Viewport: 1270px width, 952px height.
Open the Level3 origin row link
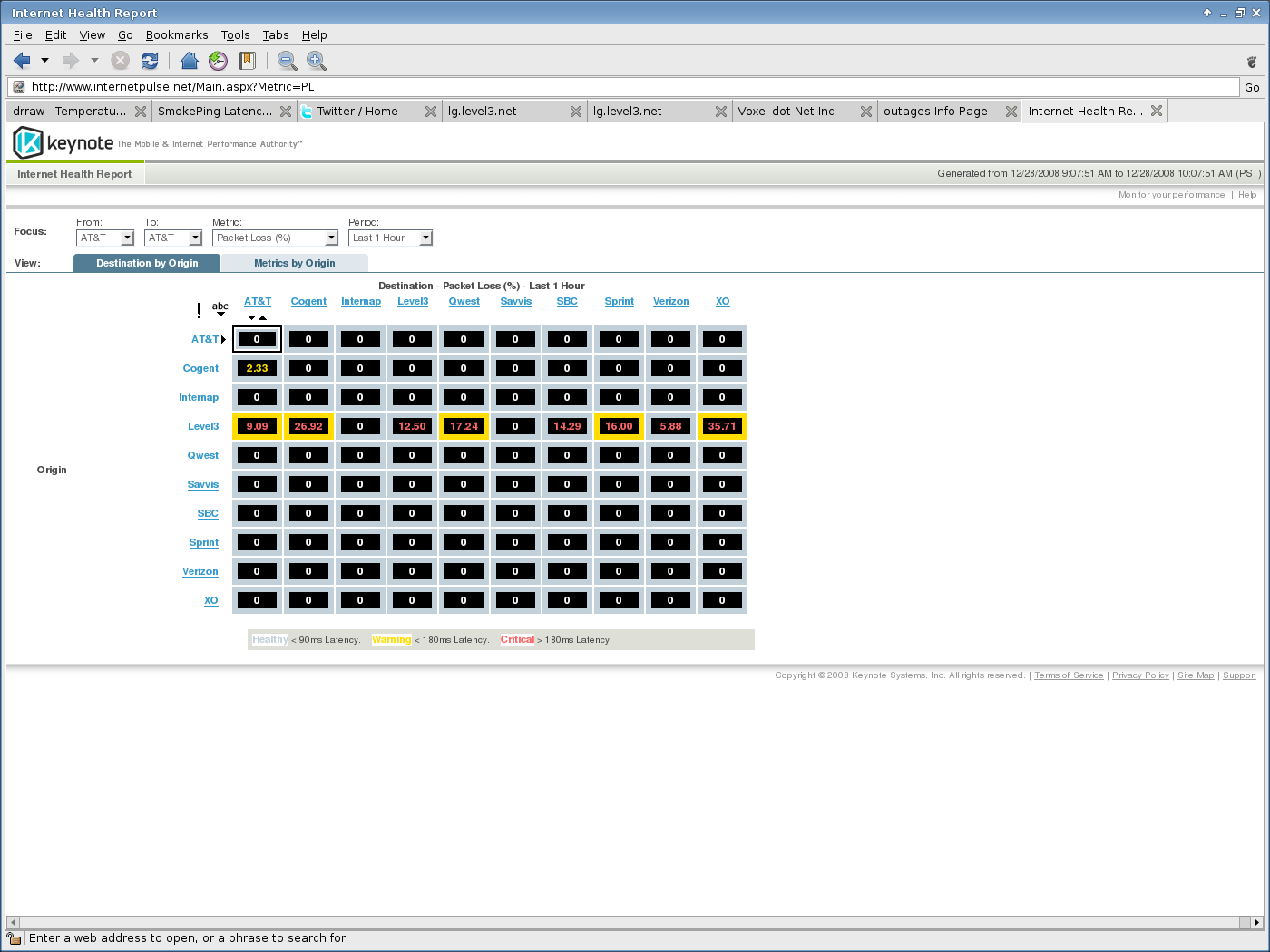(x=203, y=426)
